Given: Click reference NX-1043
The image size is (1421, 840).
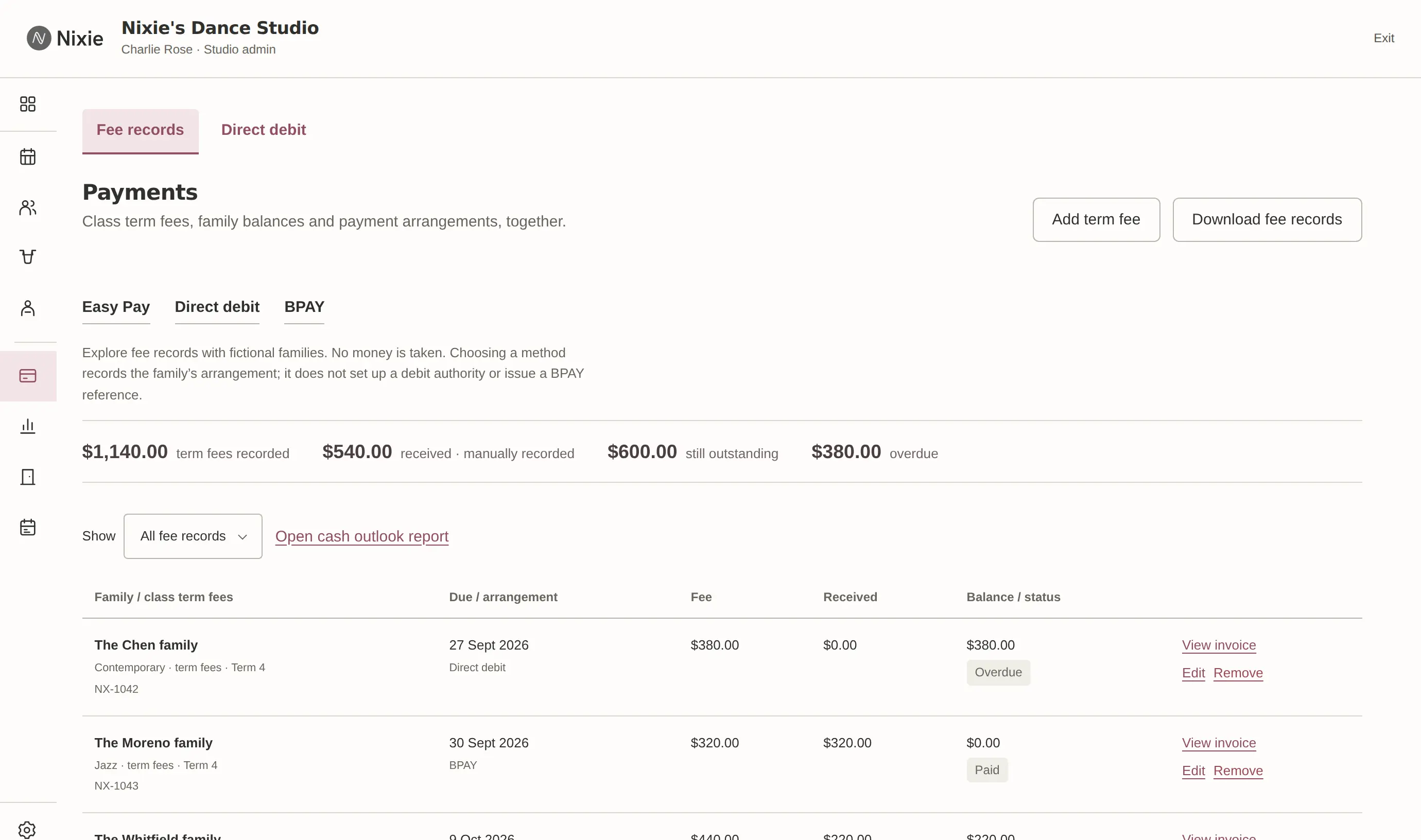Looking at the screenshot, I should coord(116,785).
